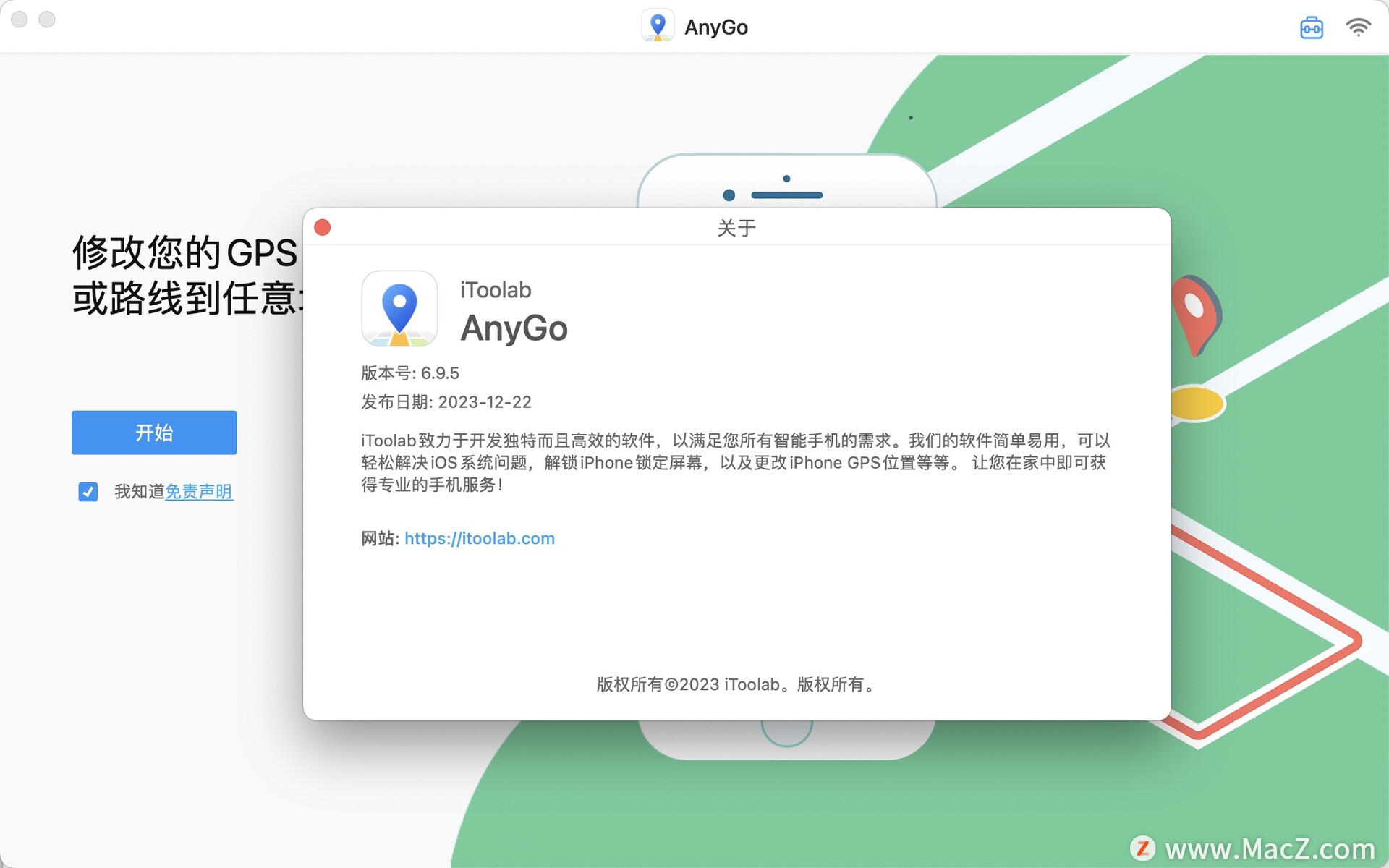Click the version text 版本号: 6.9.5

pyautogui.click(x=410, y=373)
